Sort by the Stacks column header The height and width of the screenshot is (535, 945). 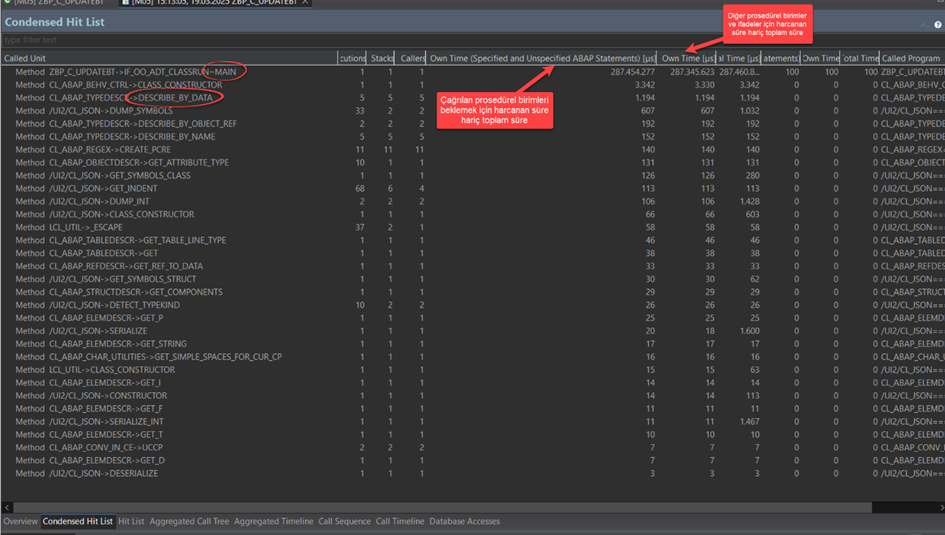pos(382,59)
